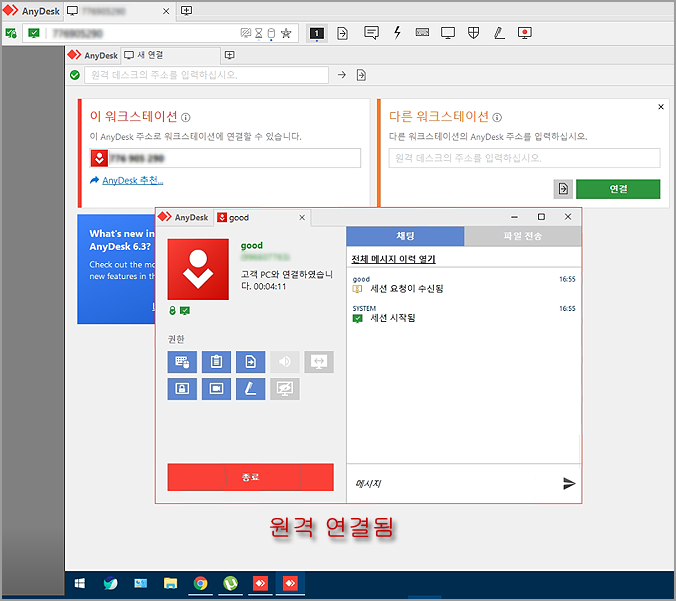Toggle lock desktop permission
This screenshot has height=601, width=676.
[x=182, y=389]
